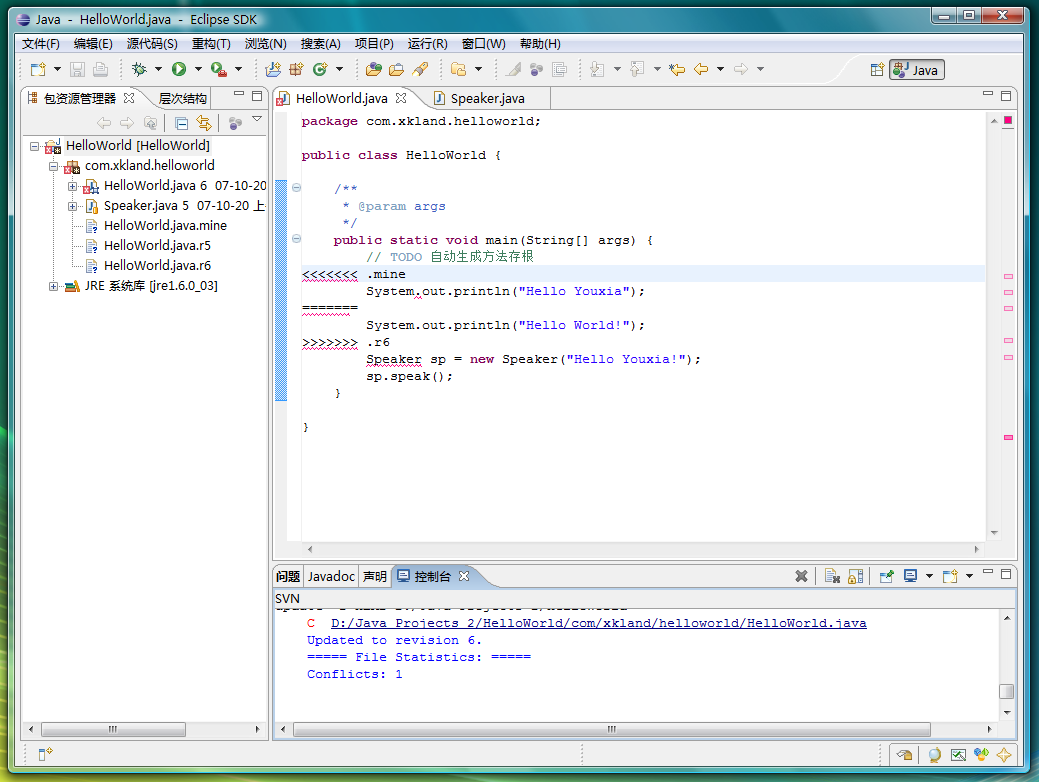The image size is (1039, 782).
Task: Click the Back navigation arrow in main toolbar
Action: point(701,69)
